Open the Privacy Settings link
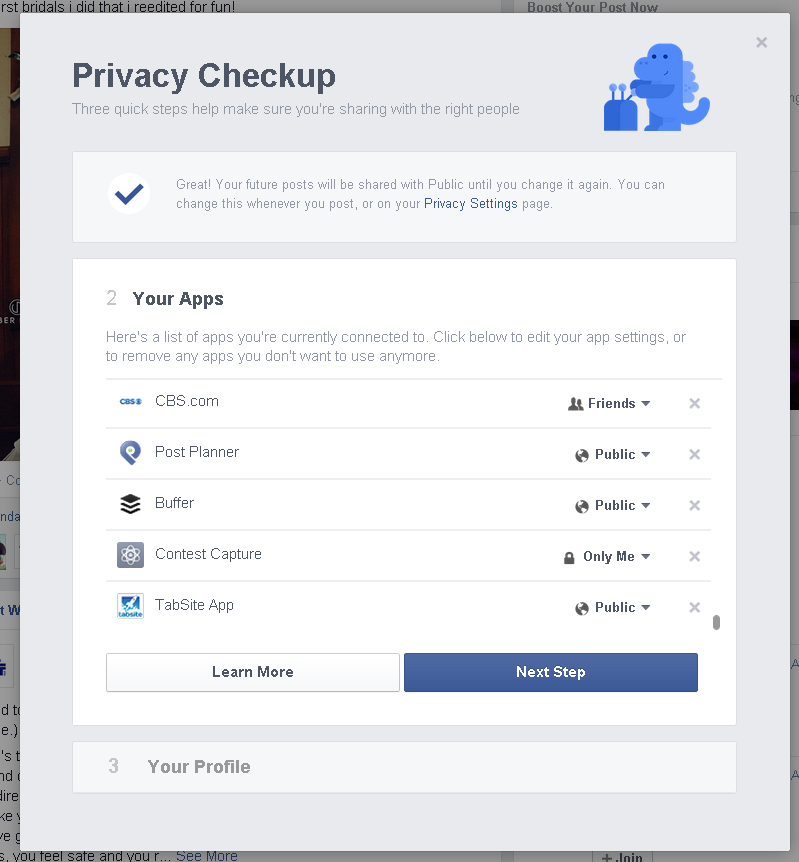799x862 pixels. (x=471, y=204)
